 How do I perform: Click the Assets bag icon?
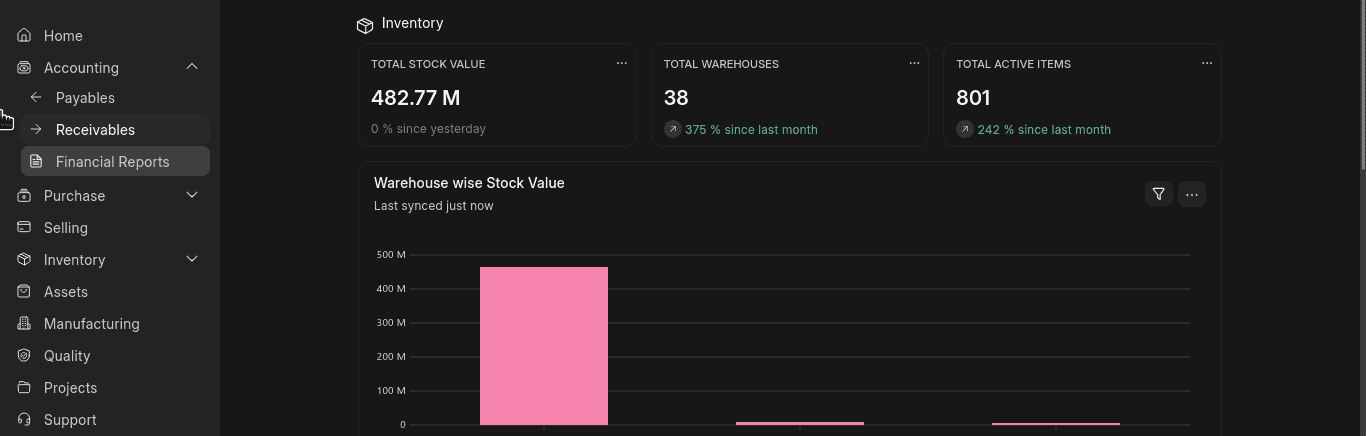(x=25, y=292)
